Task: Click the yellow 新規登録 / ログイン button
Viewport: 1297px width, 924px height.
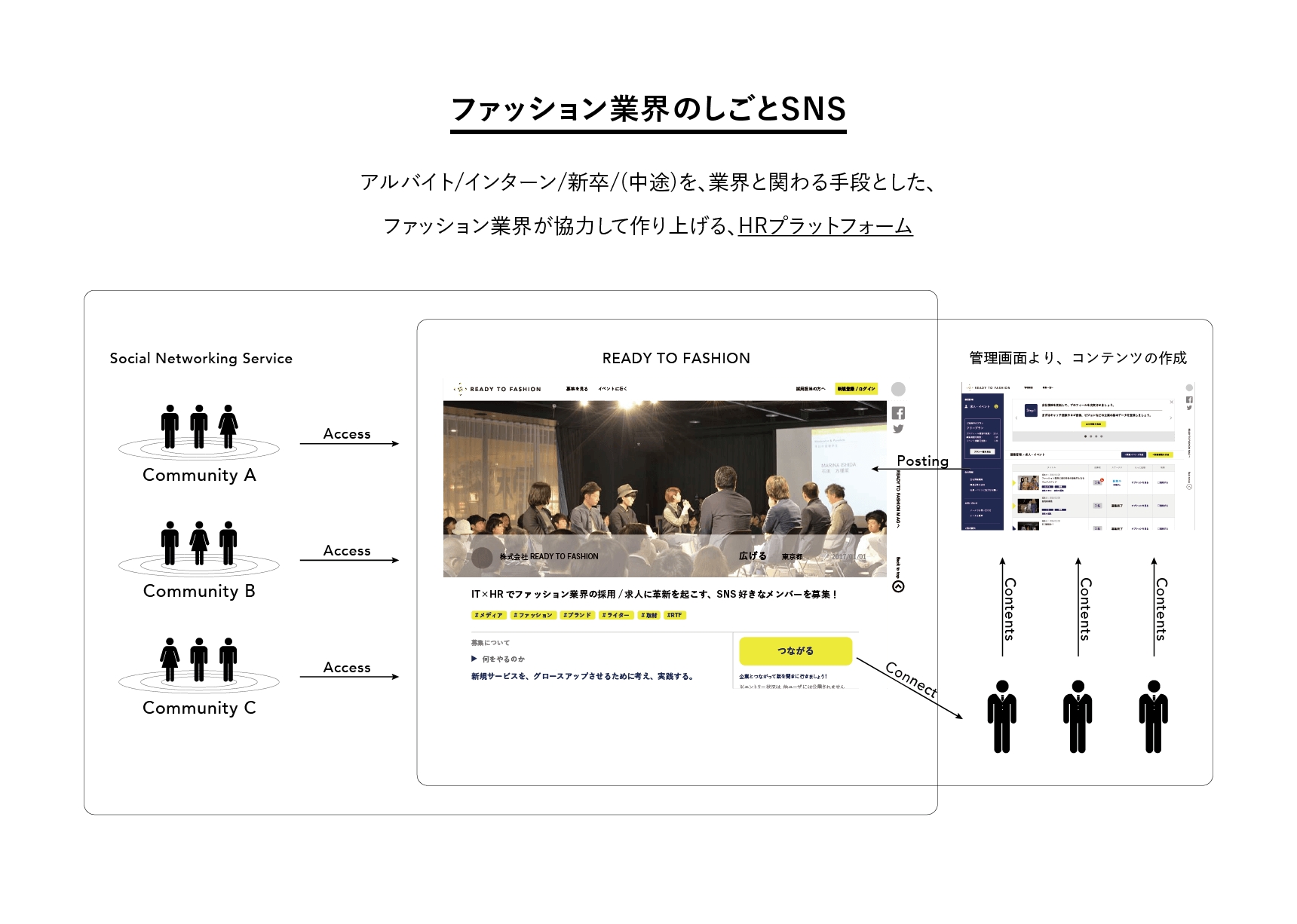Action: pyautogui.click(x=856, y=389)
